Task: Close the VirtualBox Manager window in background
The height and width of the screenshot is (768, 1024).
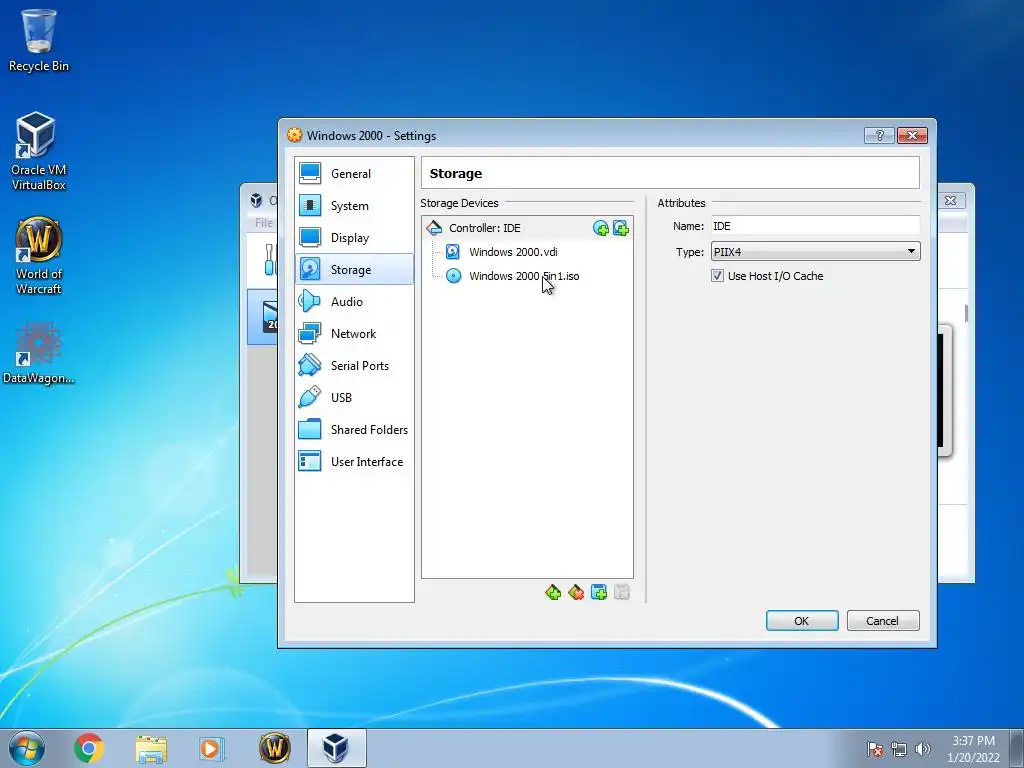Action: (x=951, y=200)
